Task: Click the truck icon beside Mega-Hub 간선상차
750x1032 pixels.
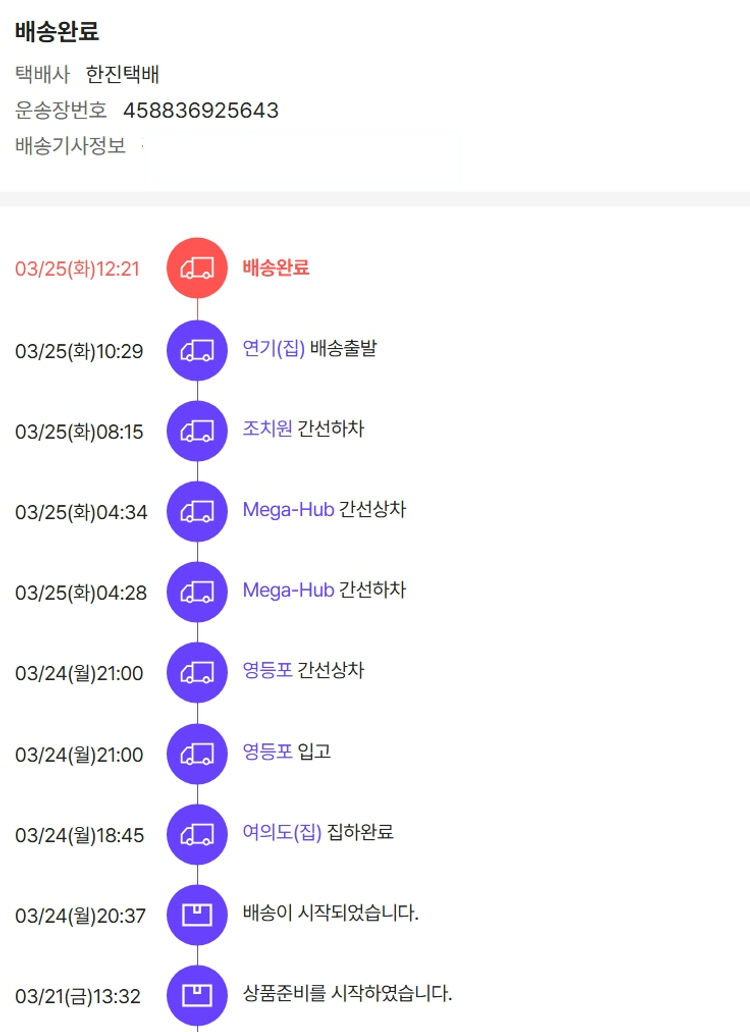Action: (197, 511)
